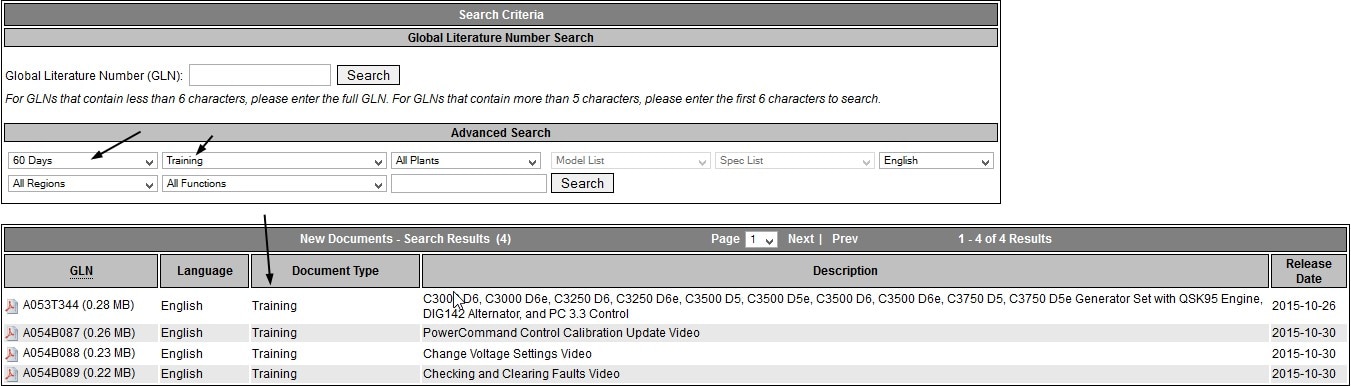Open PDF icon for A054B089
The height and width of the screenshot is (386, 1351).
[12, 374]
